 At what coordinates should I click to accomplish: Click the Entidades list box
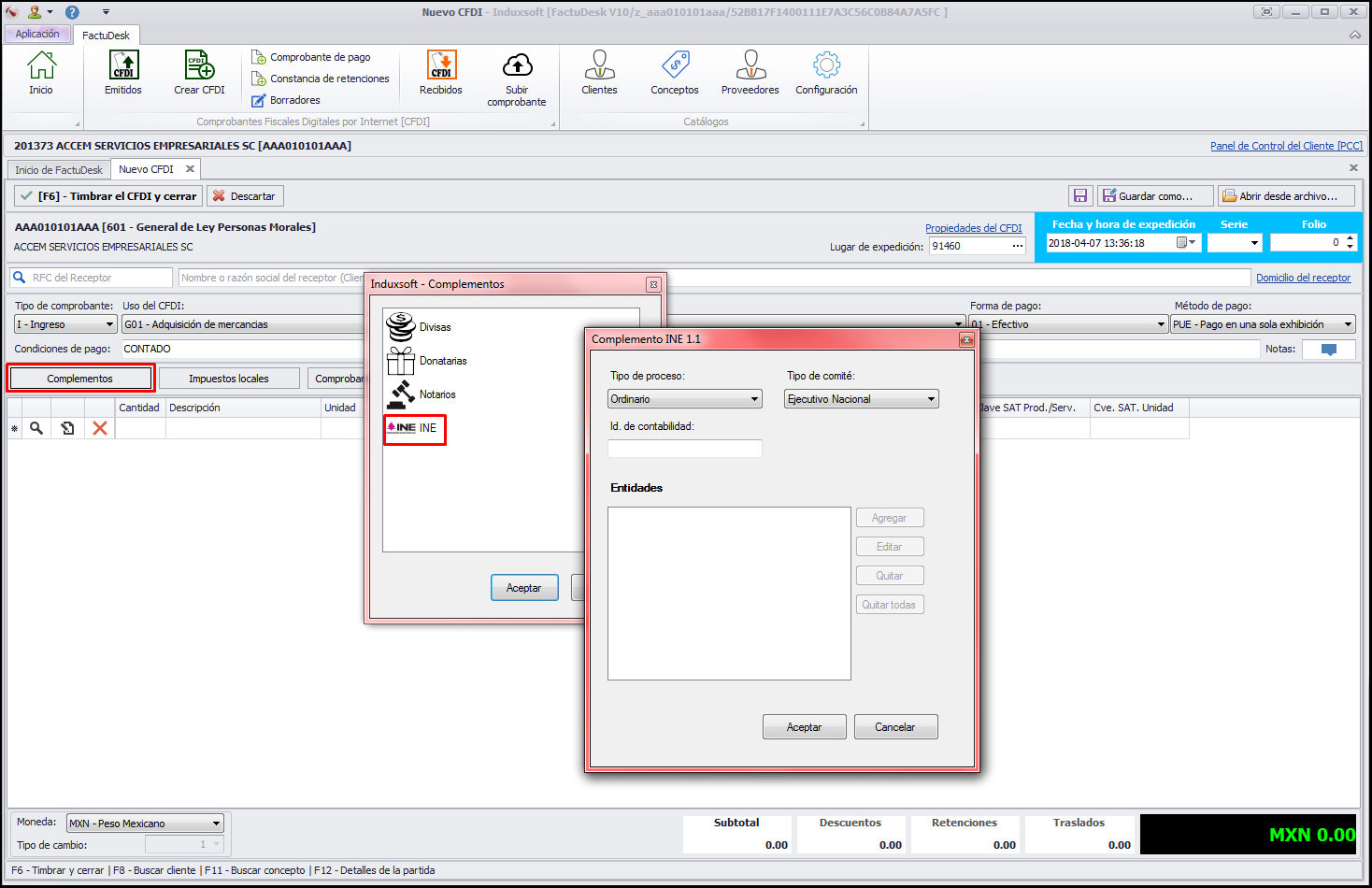pos(729,594)
